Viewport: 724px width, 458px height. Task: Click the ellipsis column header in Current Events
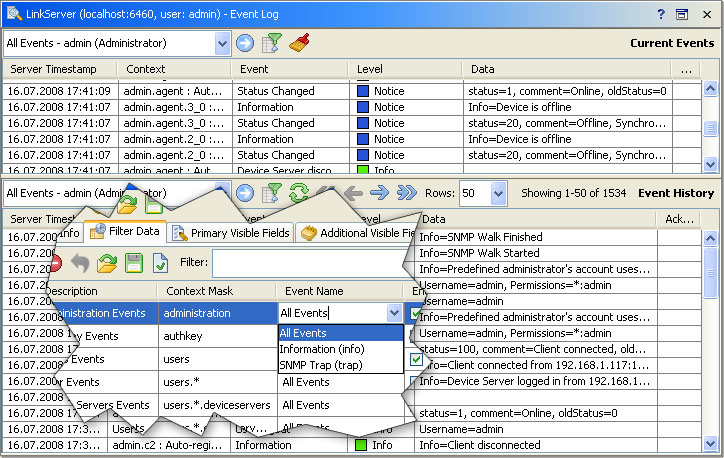click(x=686, y=69)
